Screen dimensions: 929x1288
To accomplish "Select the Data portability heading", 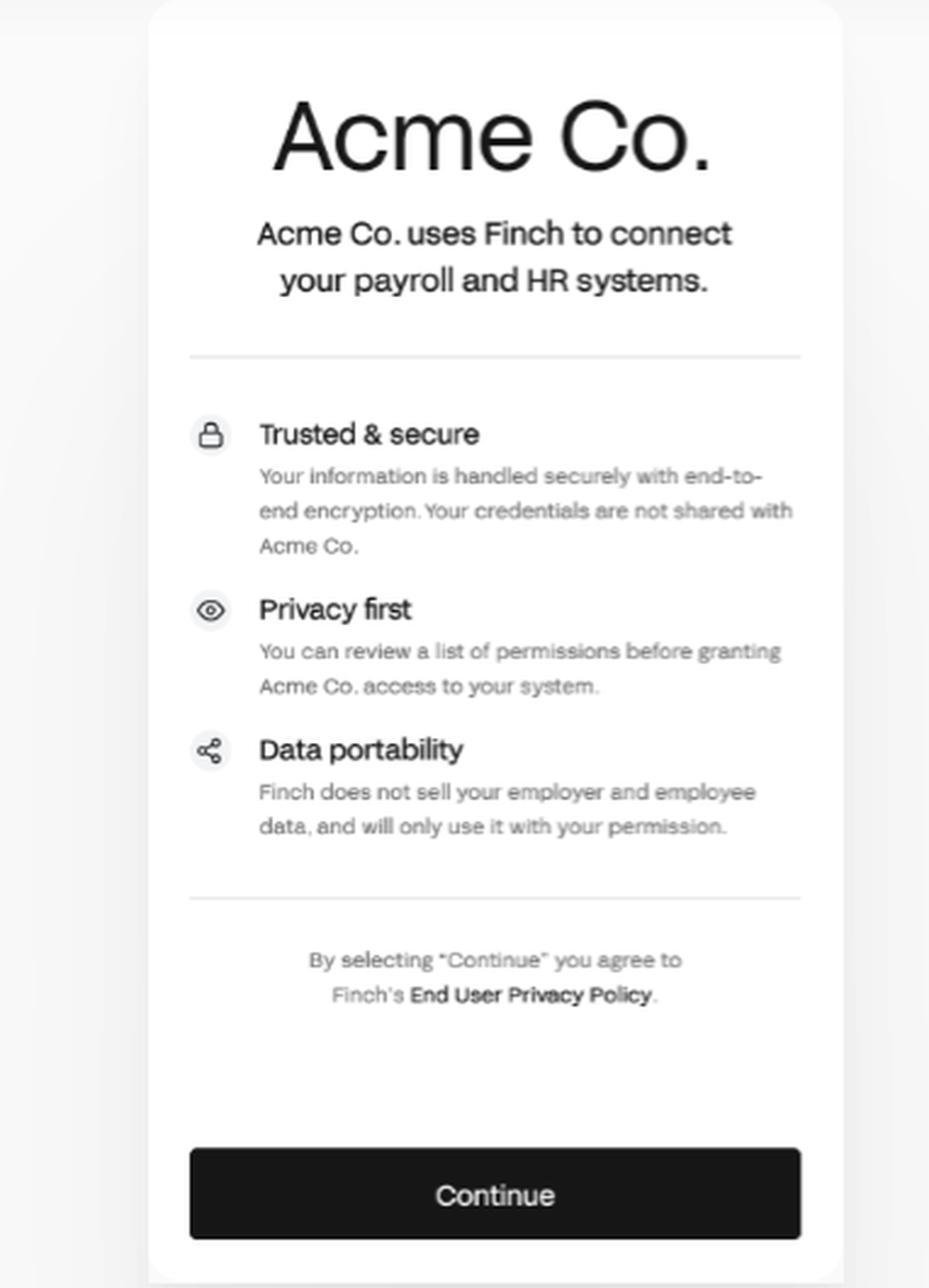I will pos(360,750).
